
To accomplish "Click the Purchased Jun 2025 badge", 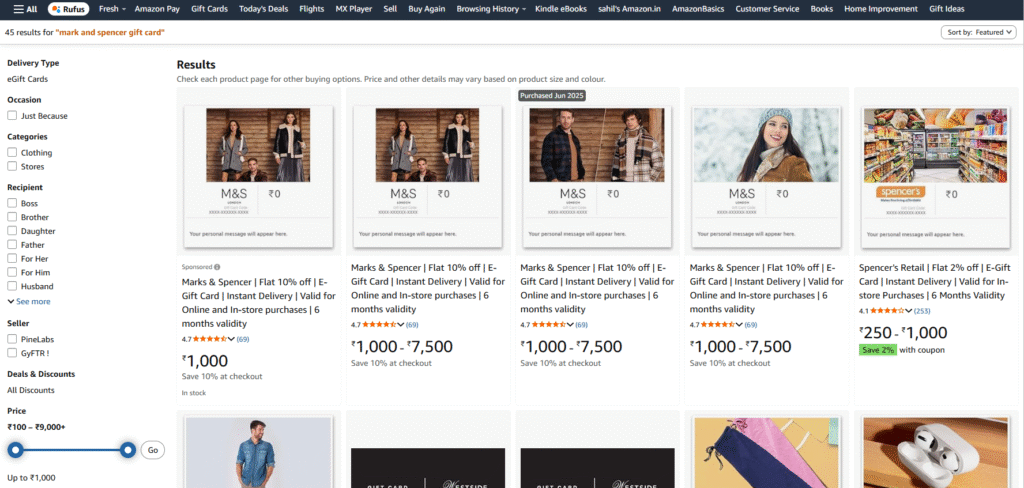I will click(552, 95).
